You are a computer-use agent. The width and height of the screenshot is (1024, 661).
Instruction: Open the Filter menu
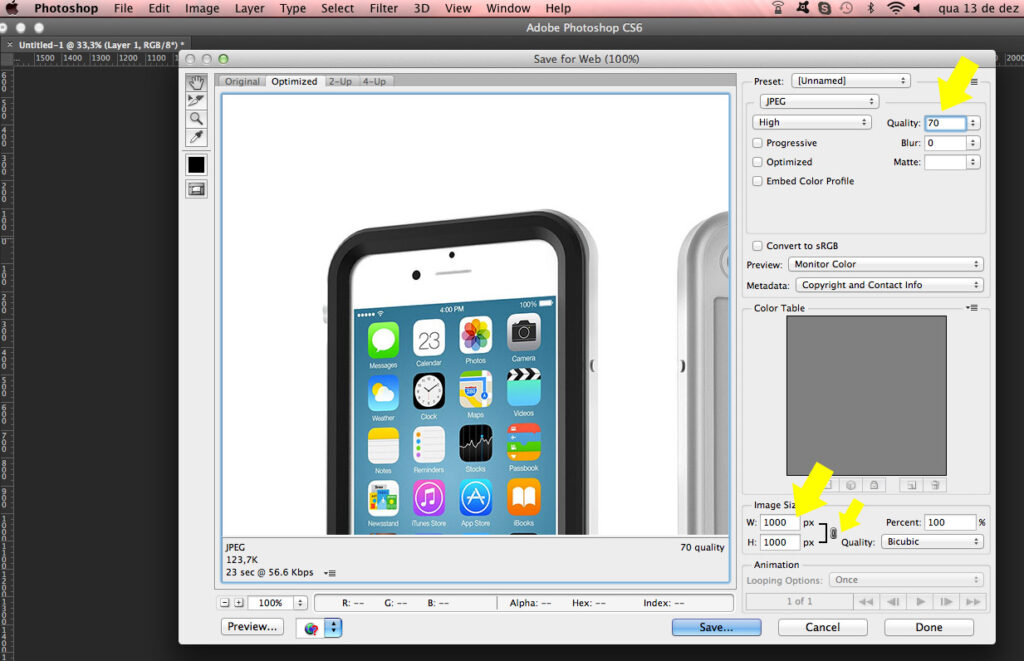[x=383, y=8]
